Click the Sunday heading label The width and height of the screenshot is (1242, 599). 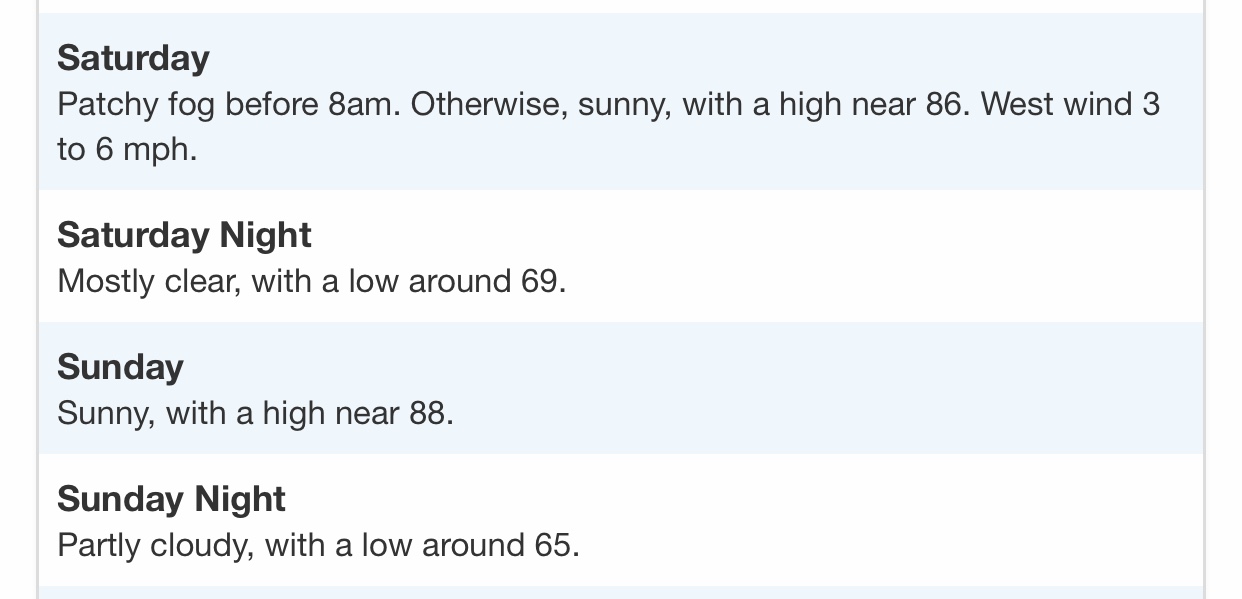(x=120, y=367)
